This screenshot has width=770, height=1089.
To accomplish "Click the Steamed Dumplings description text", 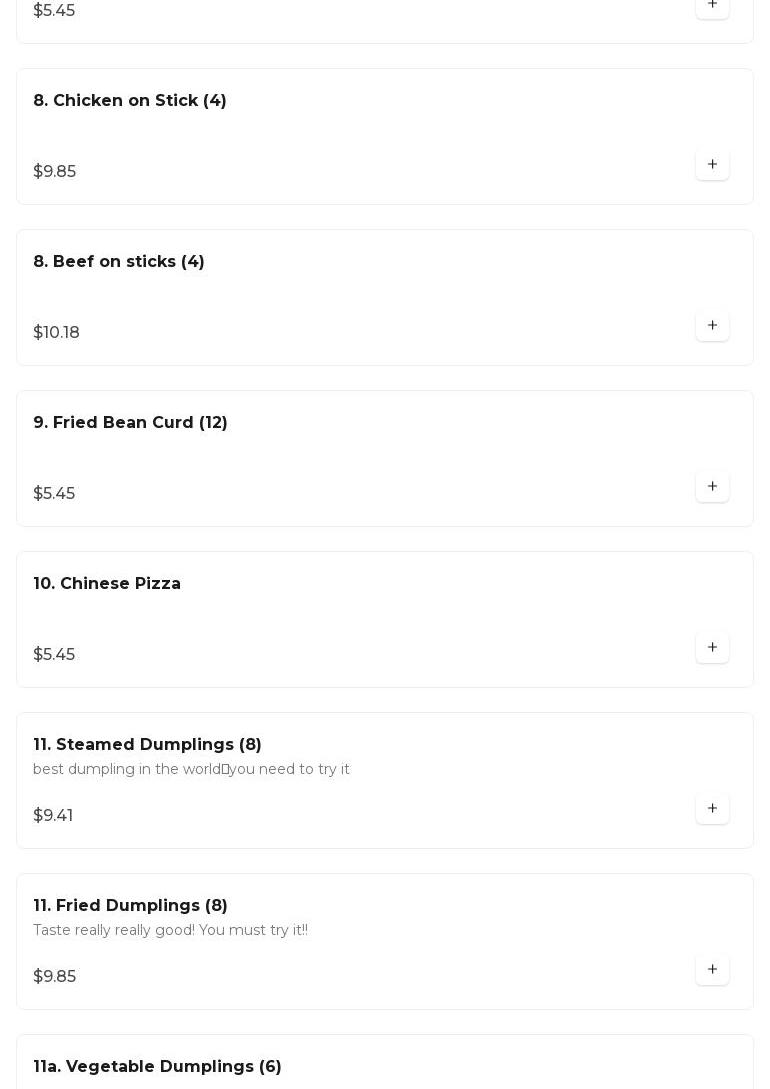I will pos(191,769).
